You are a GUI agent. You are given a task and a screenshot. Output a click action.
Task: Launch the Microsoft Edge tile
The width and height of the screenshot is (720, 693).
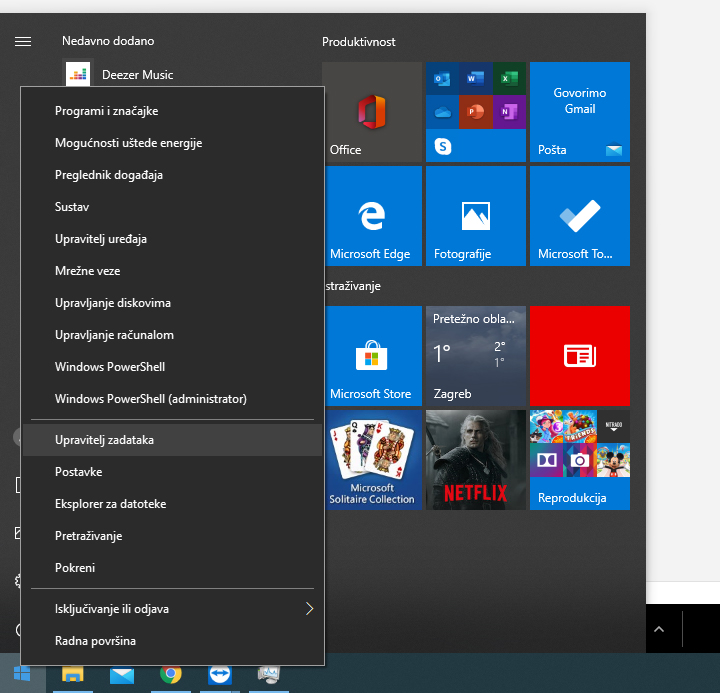tap(372, 216)
